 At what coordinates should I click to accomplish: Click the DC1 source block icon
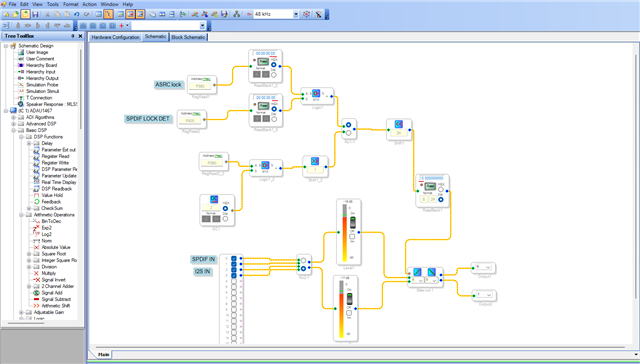(x=214, y=199)
